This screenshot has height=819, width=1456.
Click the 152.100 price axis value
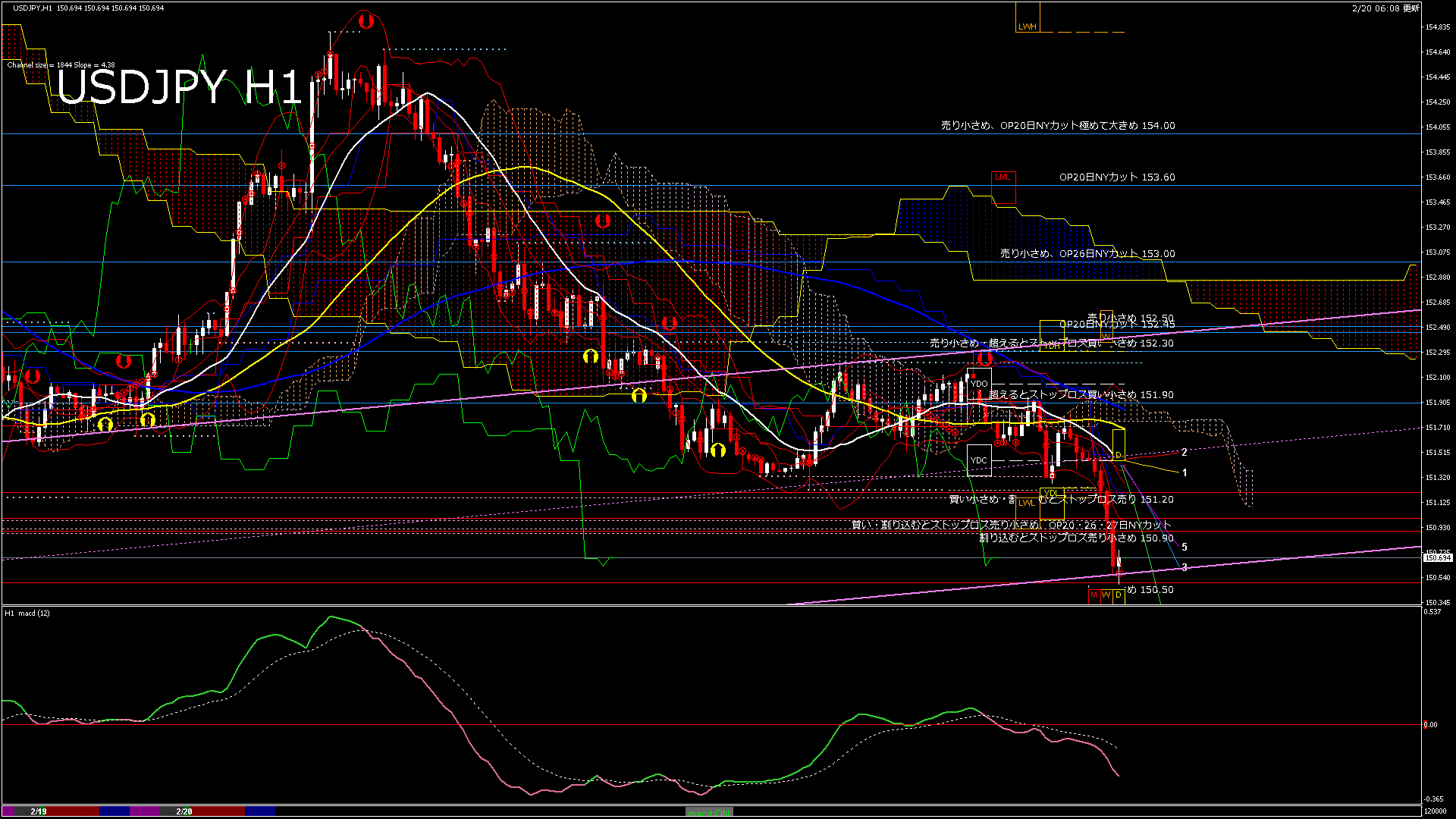pyautogui.click(x=1438, y=378)
